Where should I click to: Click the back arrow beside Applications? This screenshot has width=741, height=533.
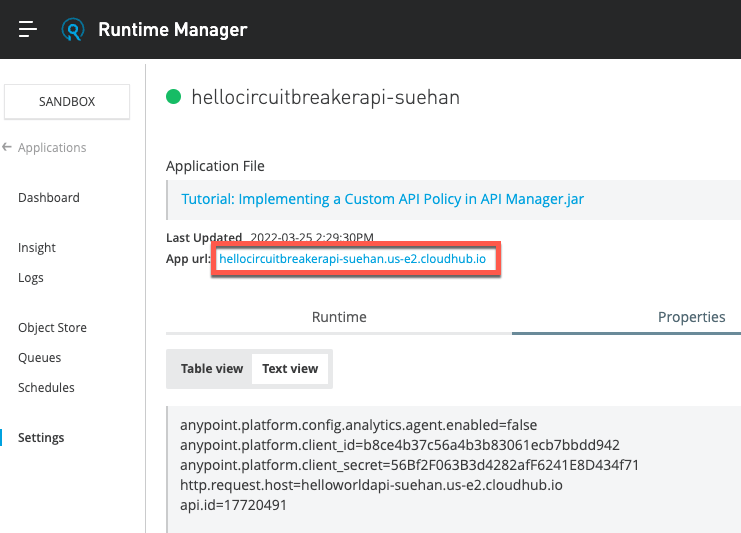(x=7, y=147)
